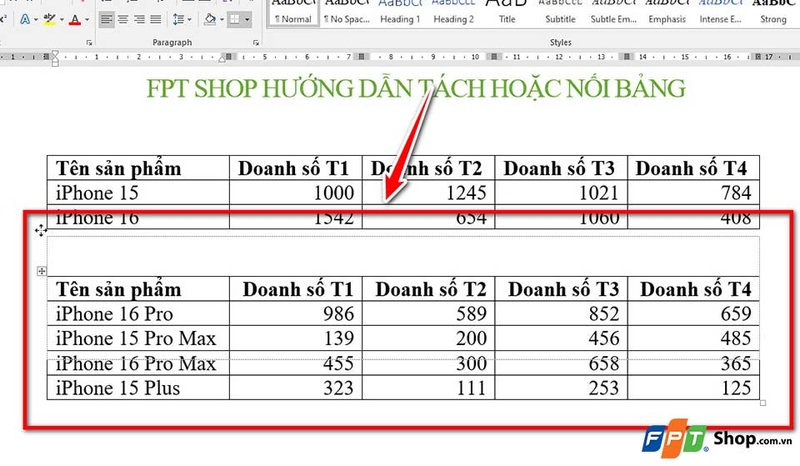This screenshot has width=800, height=466.
Task: Align text left in Paragraph group
Action: click(106, 19)
